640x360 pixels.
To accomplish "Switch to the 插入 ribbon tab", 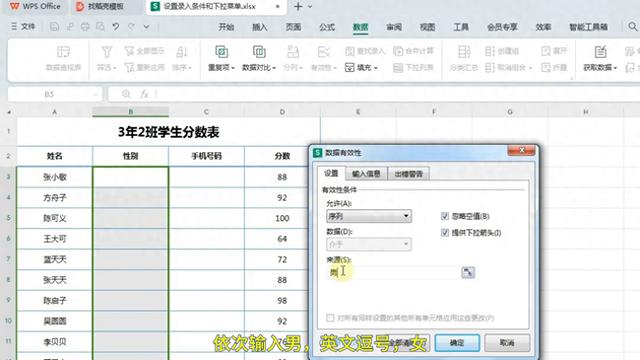I will tap(260, 27).
